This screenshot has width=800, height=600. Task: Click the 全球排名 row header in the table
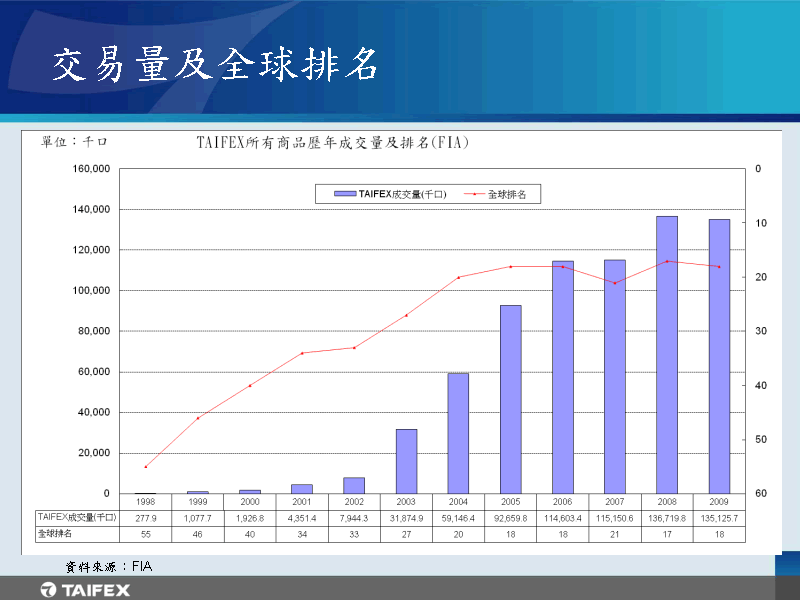coord(77,534)
